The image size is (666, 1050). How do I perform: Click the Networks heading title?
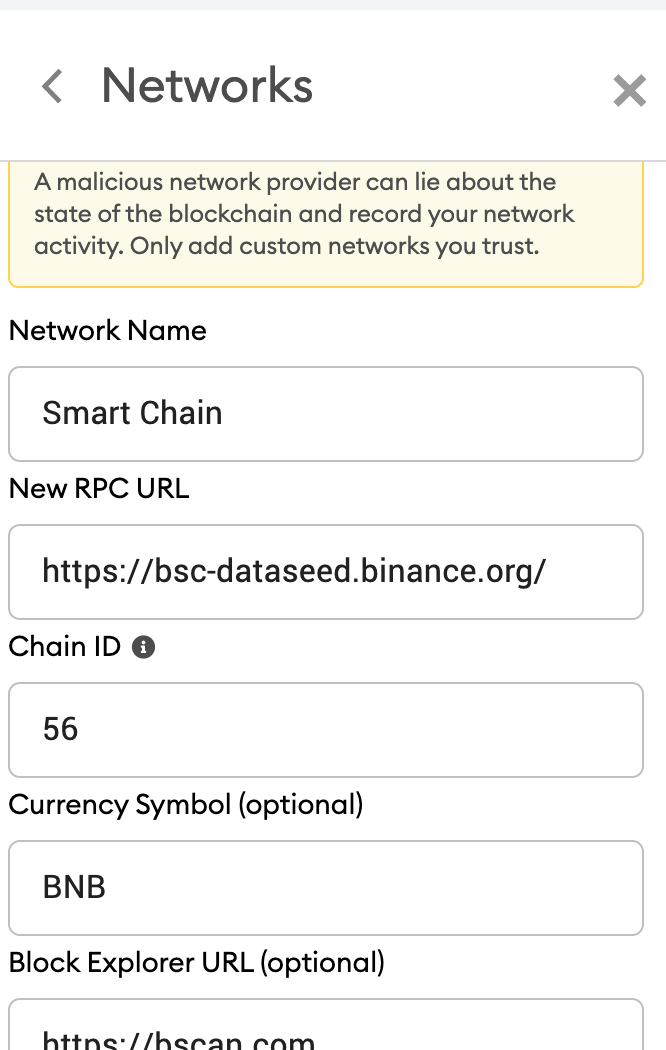click(x=207, y=86)
